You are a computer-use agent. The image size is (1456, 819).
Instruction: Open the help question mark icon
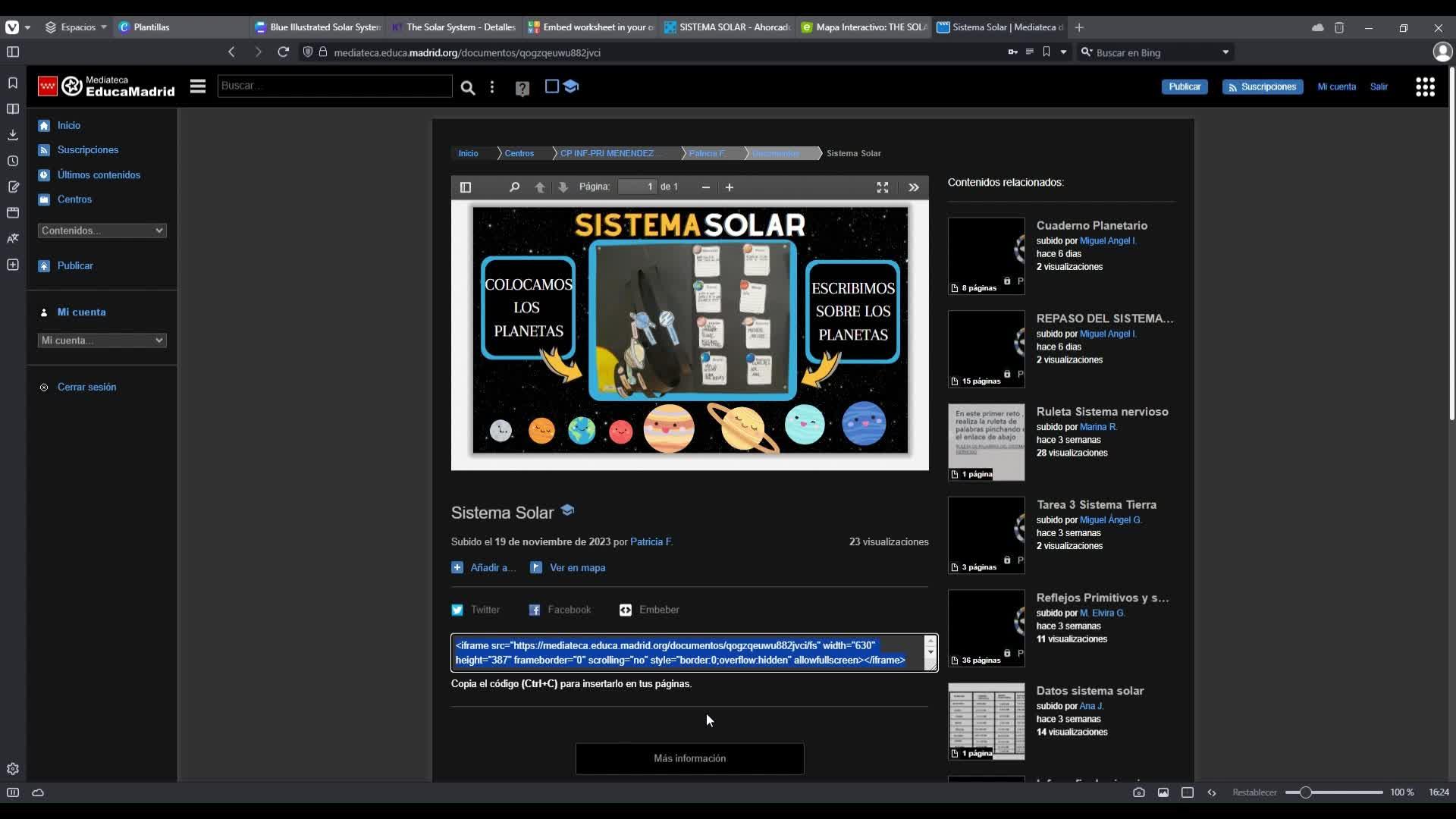click(522, 89)
